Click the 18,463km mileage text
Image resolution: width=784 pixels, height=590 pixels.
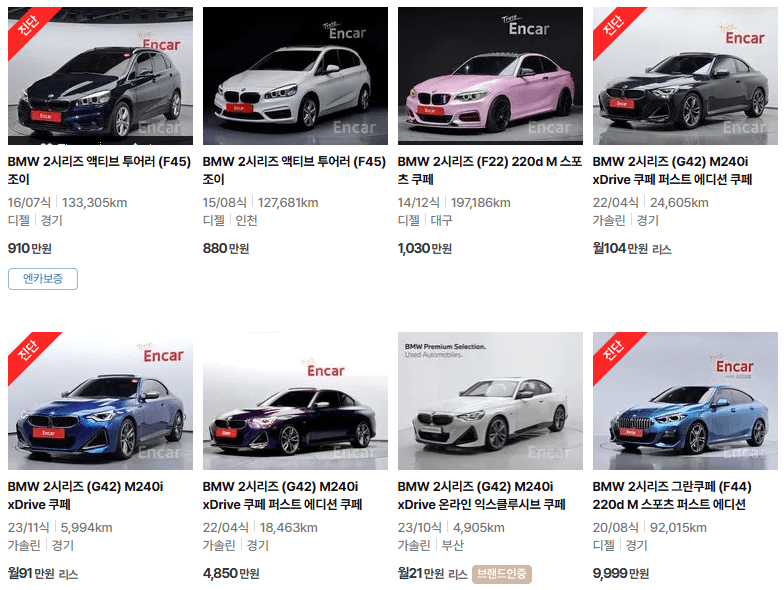point(288,528)
